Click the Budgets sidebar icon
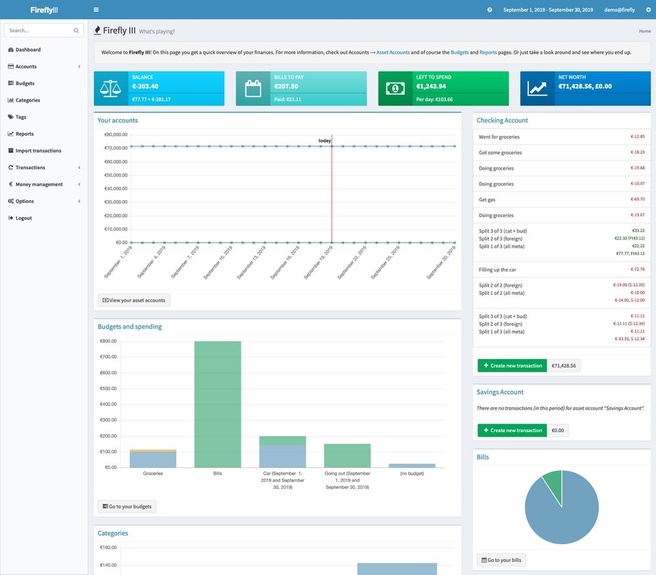Viewport: 656px width, 575px height. 10,83
